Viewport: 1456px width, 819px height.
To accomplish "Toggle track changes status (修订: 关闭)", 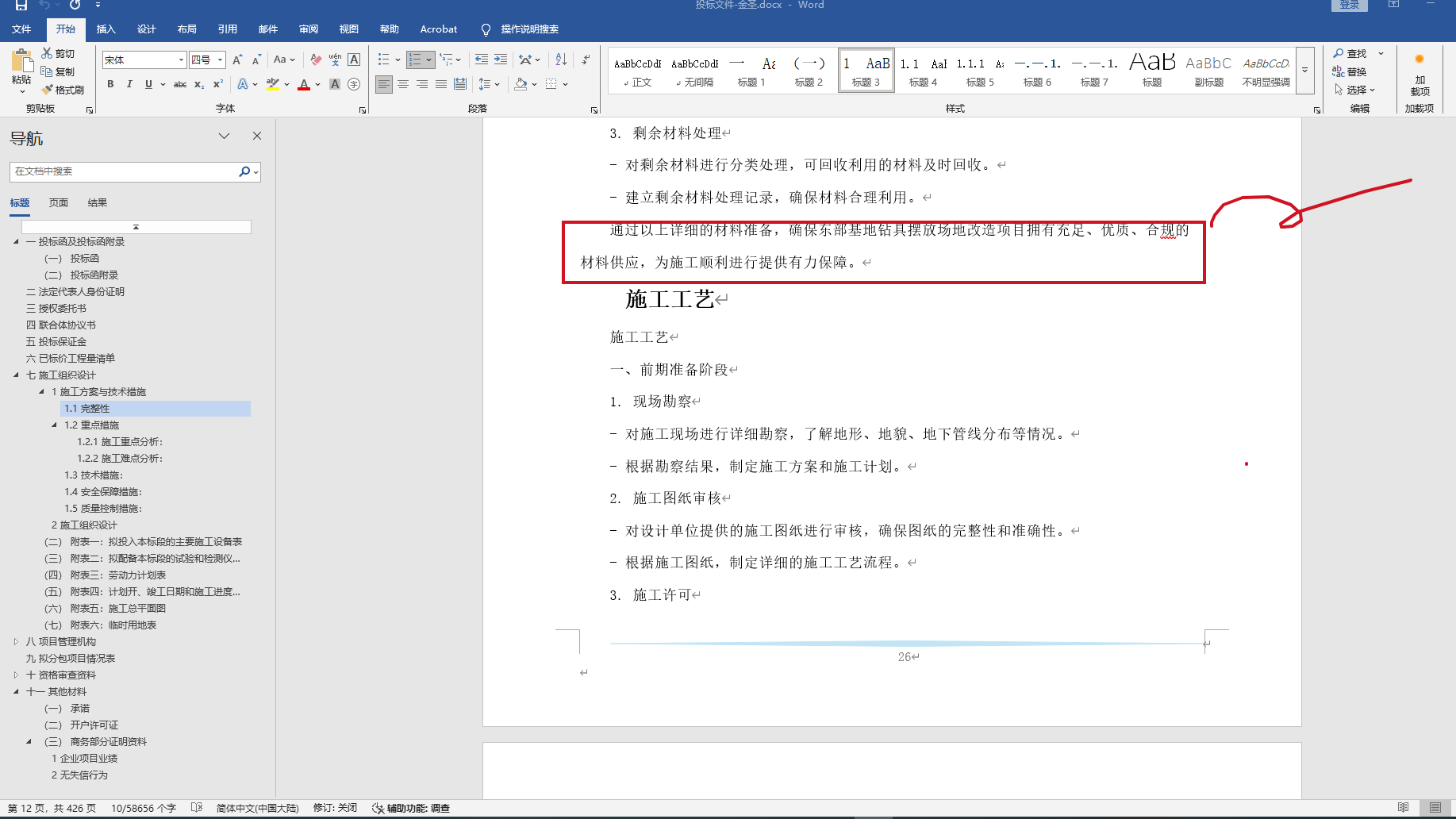I will (x=335, y=808).
